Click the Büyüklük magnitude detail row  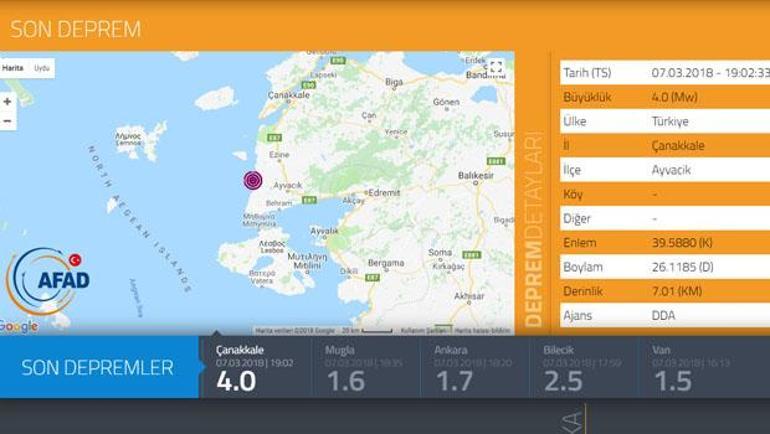pyautogui.click(x=661, y=98)
